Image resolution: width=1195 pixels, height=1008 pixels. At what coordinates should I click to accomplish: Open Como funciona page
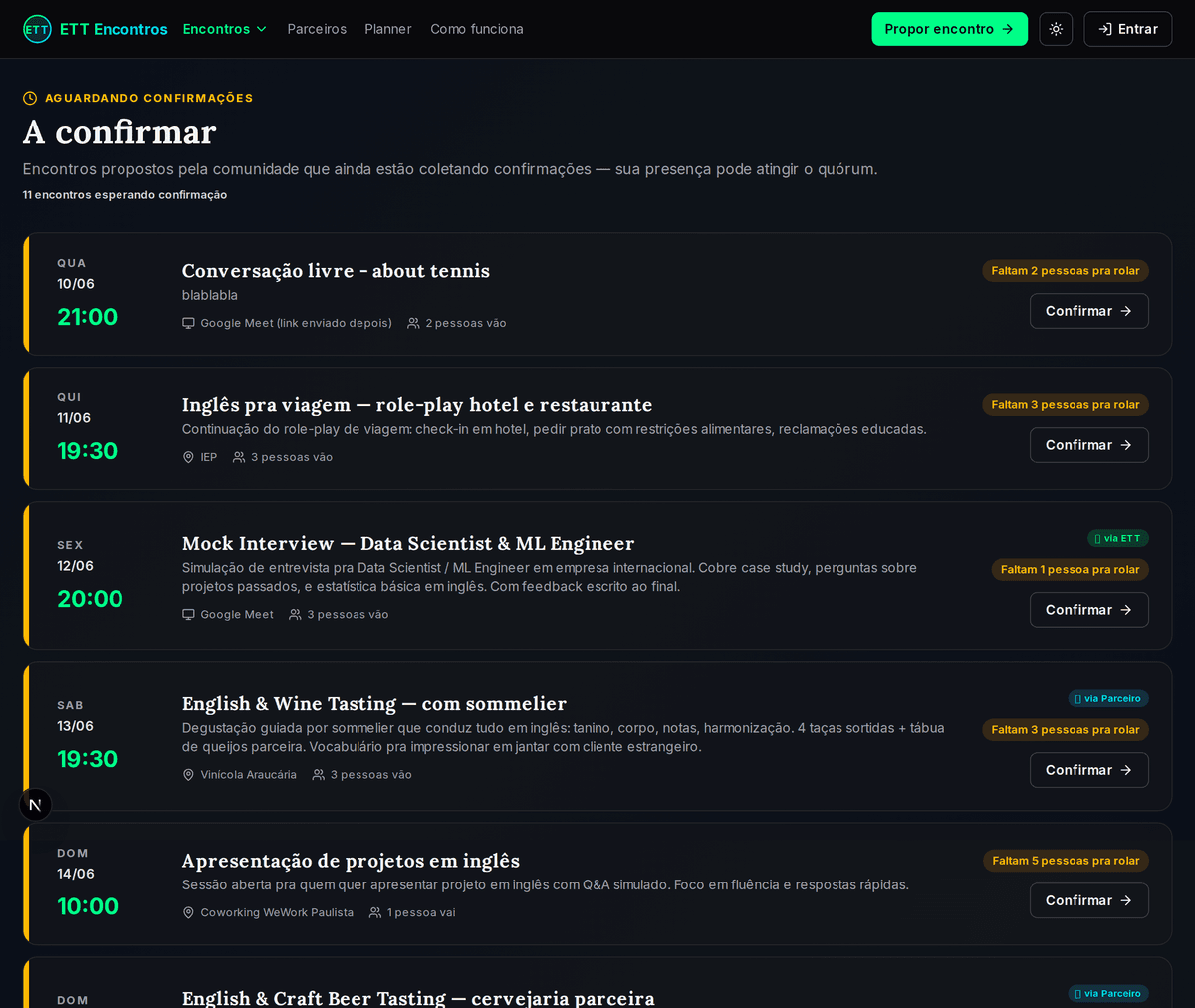(x=477, y=29)
